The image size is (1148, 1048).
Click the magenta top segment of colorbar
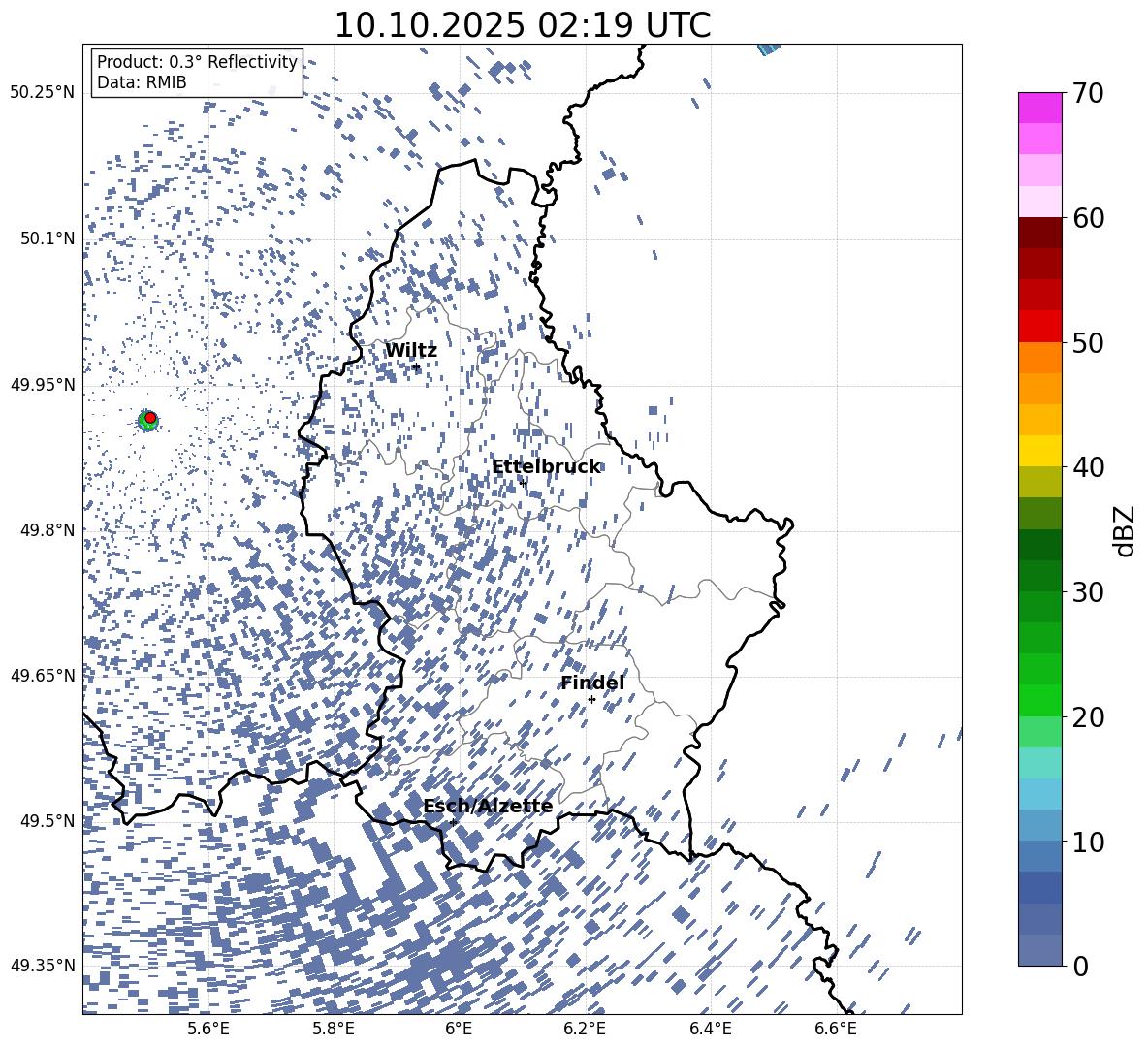point(1039,109)
